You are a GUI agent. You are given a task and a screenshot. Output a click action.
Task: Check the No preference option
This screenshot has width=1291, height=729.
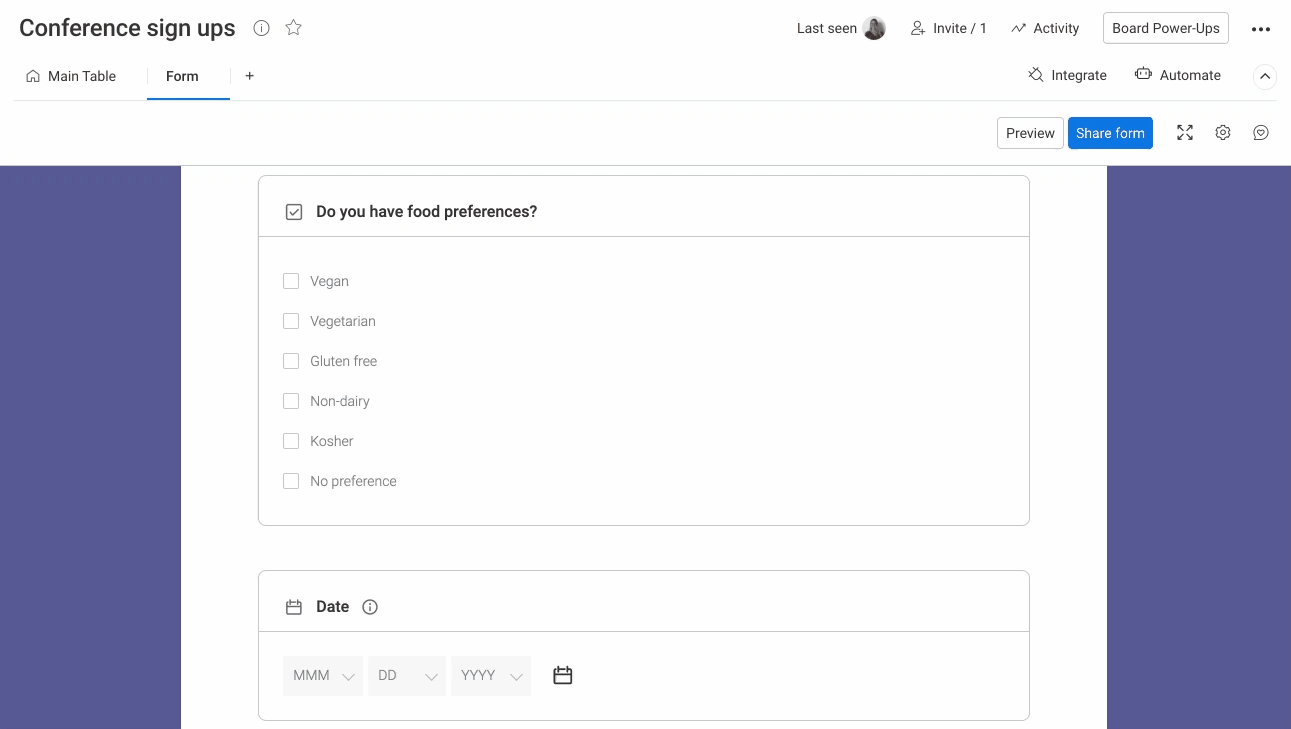(x=291, y=481)
